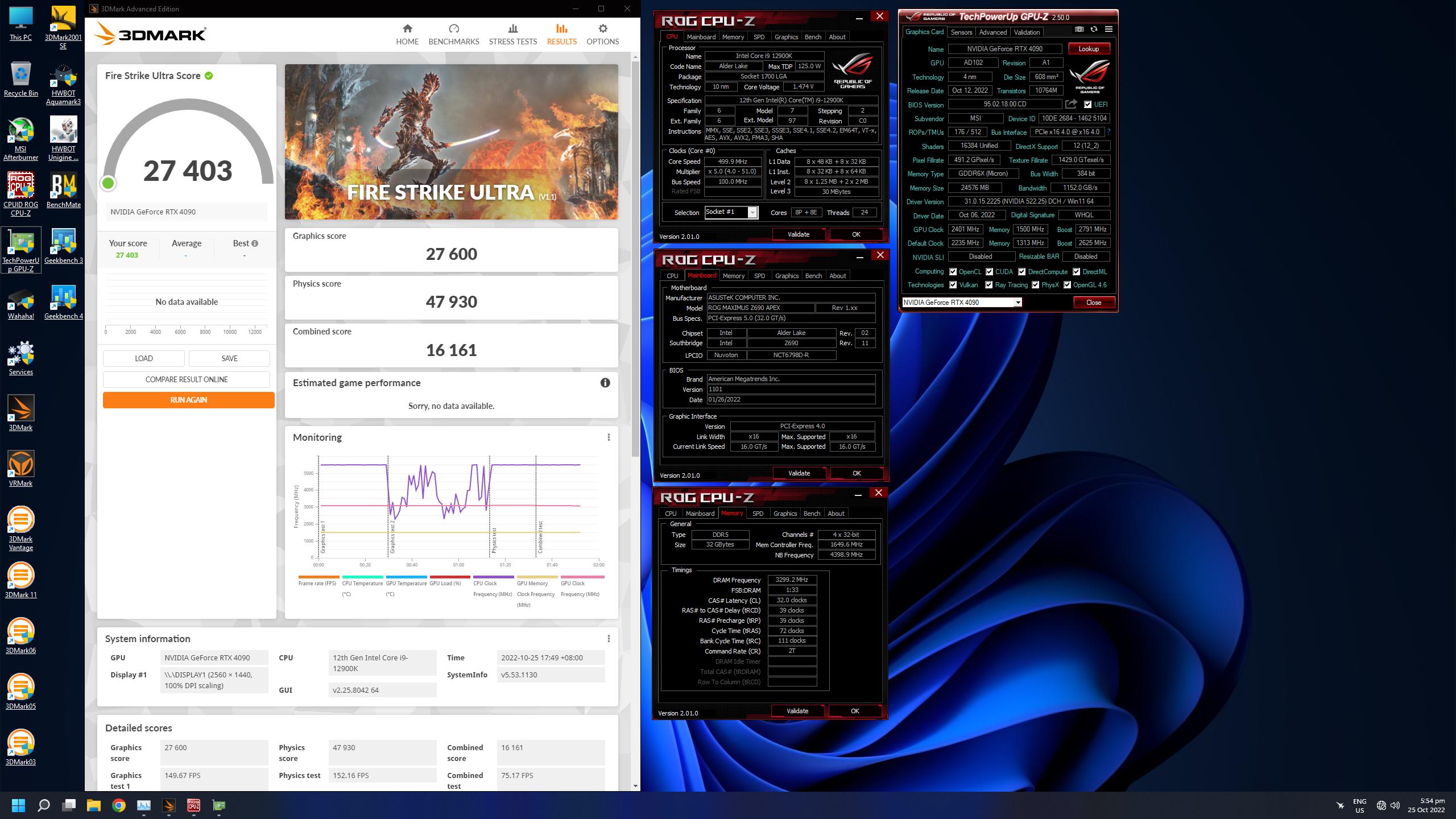The width and height of the screenshot is (1456, 819).
Task: Open the System information three-dot menu
Action: (609, 639)
